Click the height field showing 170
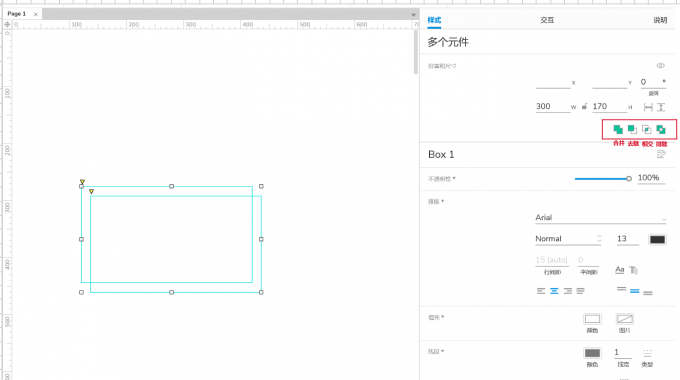Screen dimensions: 680x380 609,107
